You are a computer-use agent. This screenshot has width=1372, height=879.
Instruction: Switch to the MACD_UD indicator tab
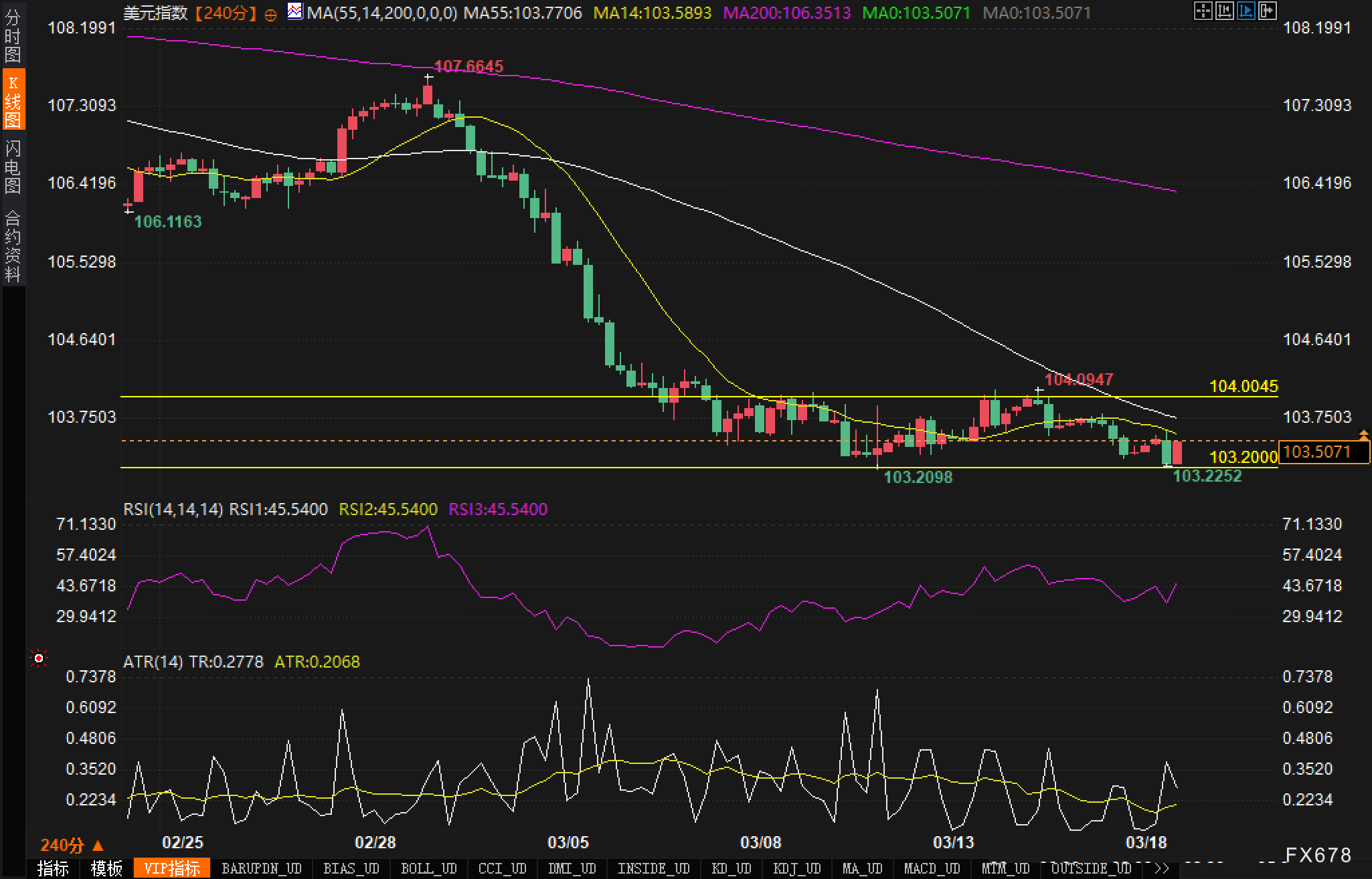pyautogui.click(x=932, y=868)
